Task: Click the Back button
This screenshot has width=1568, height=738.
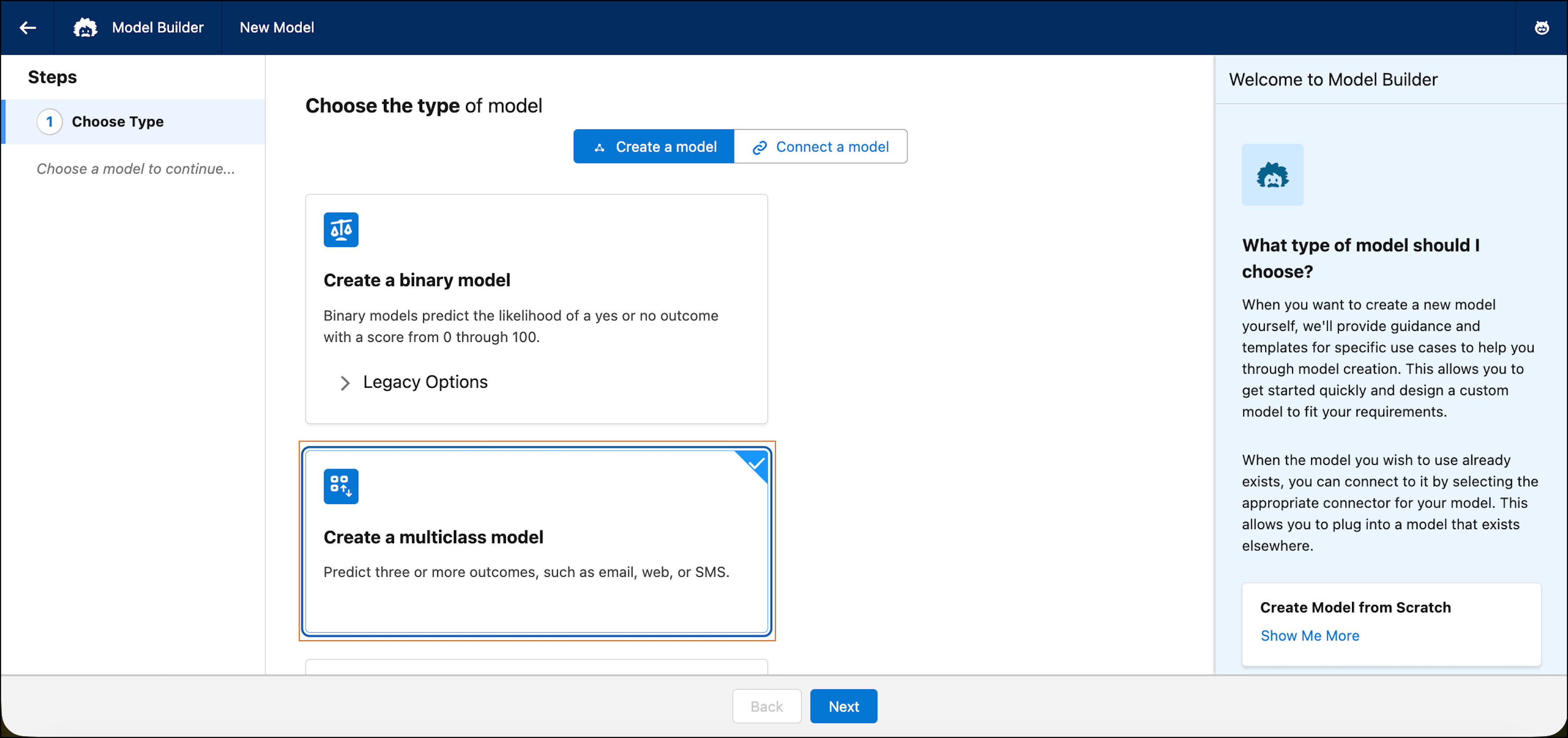Action: point(766,706)
